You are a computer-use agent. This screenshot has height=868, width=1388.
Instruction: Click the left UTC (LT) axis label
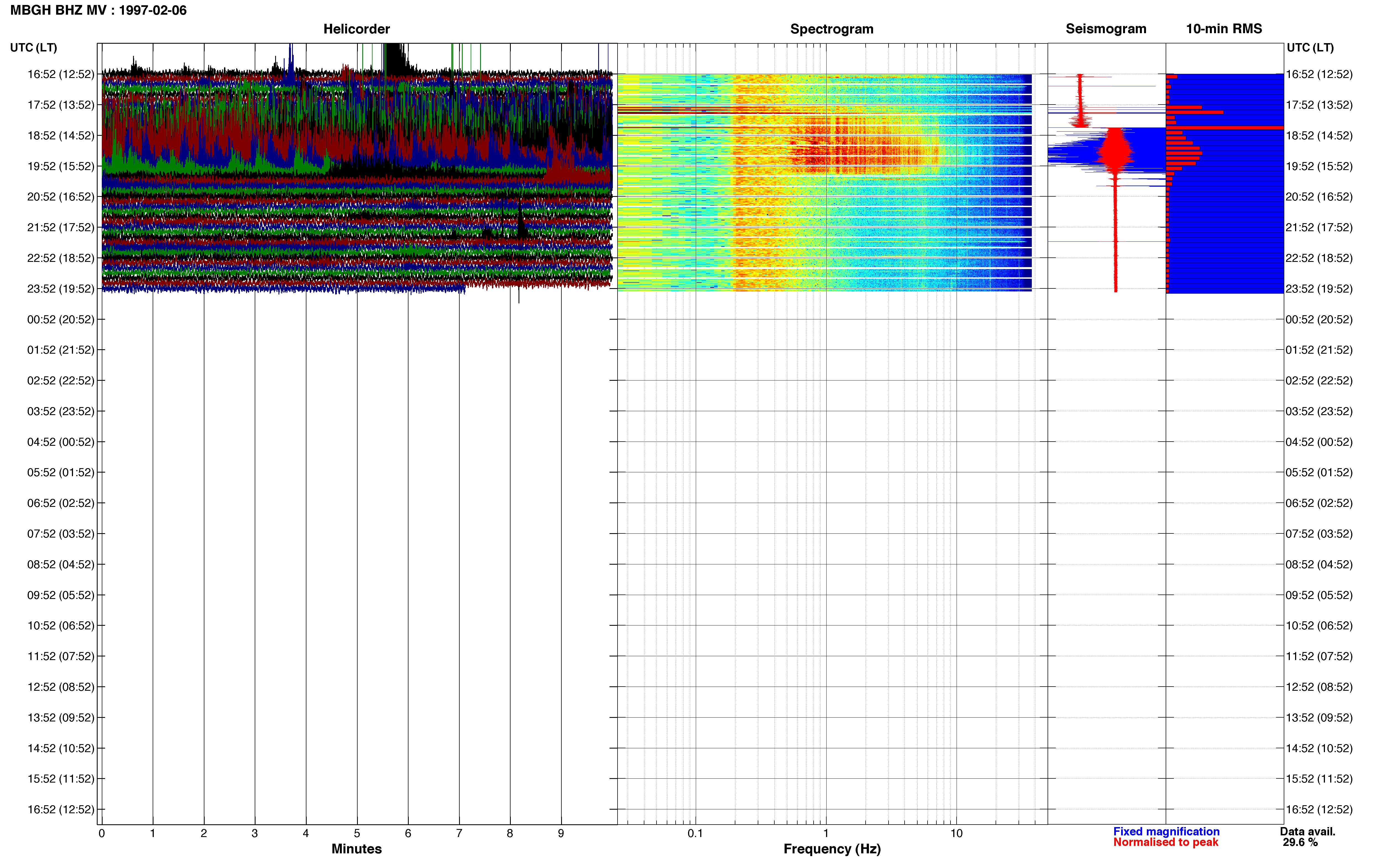tap(33, 48)
